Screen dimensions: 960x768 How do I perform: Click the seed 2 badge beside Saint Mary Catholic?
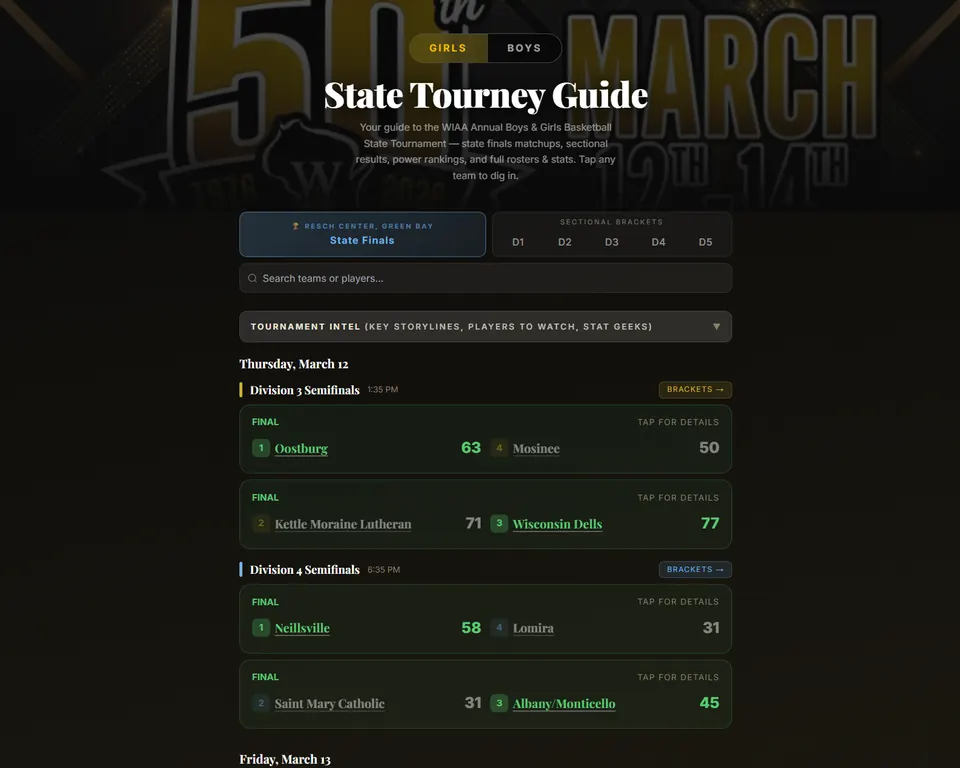261,703
